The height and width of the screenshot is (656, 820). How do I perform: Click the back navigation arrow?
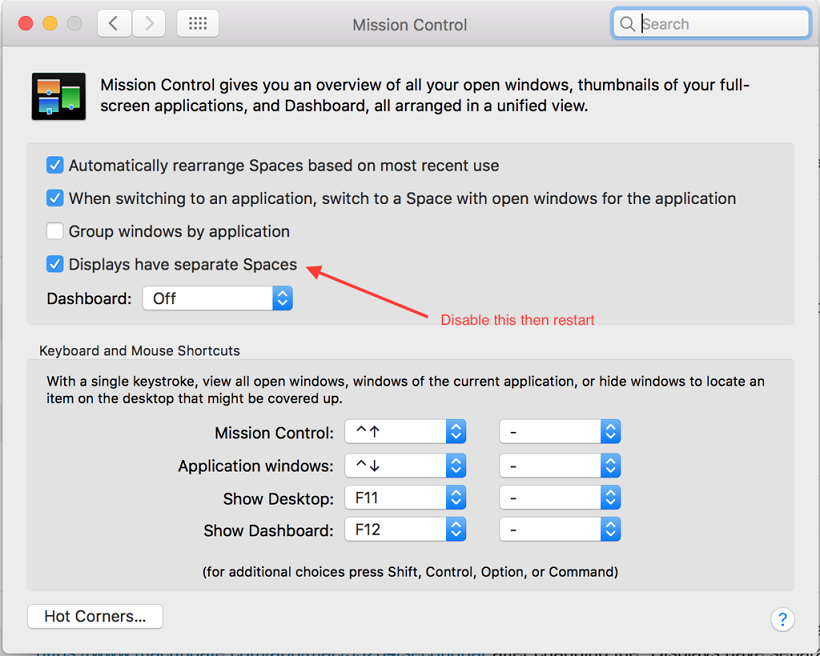pyautogui.click(x=114, y=24)
